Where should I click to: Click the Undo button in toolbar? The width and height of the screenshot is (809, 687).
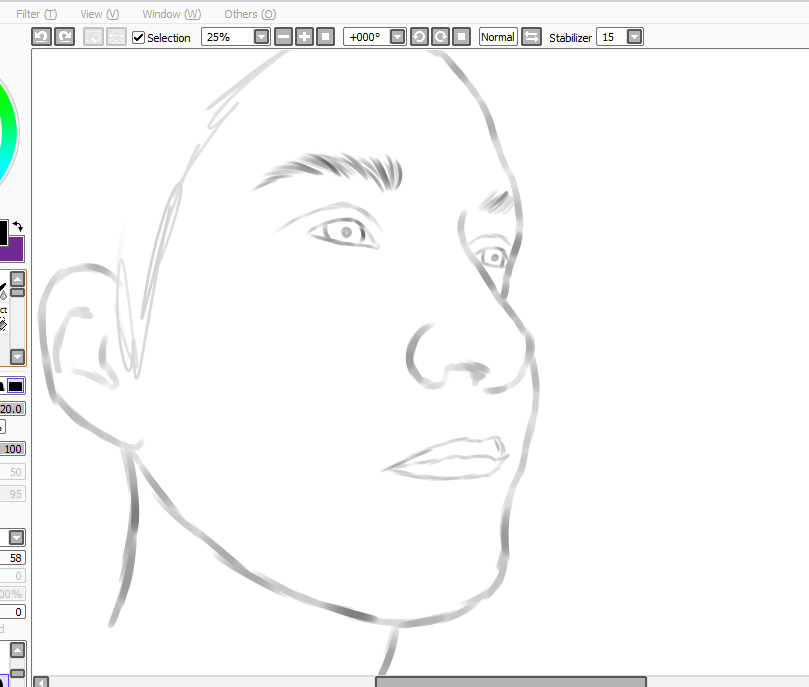tap(41, 37)
